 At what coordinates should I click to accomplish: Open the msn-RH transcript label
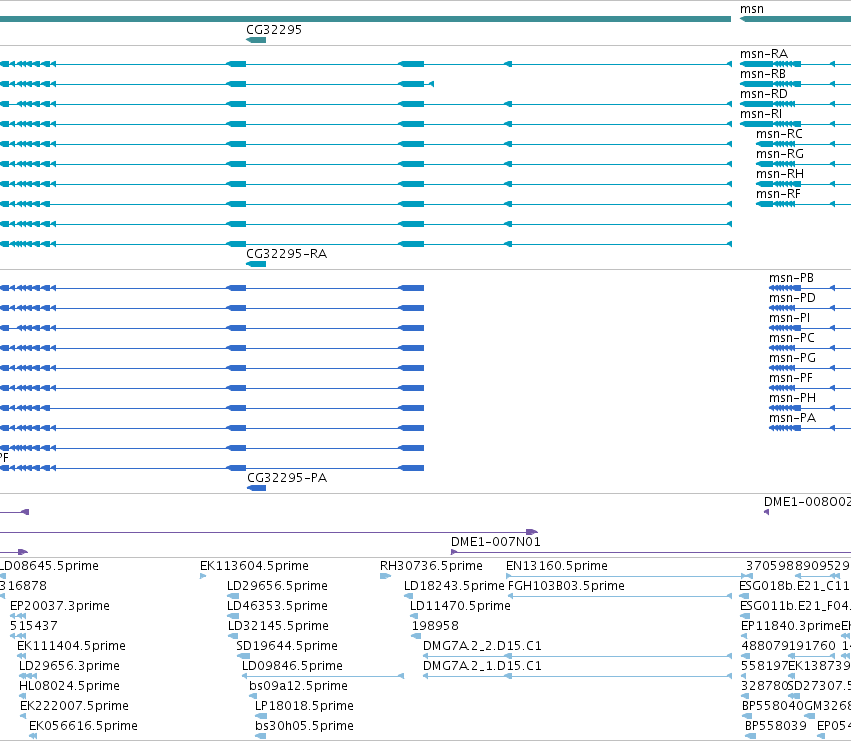[779, 174]
